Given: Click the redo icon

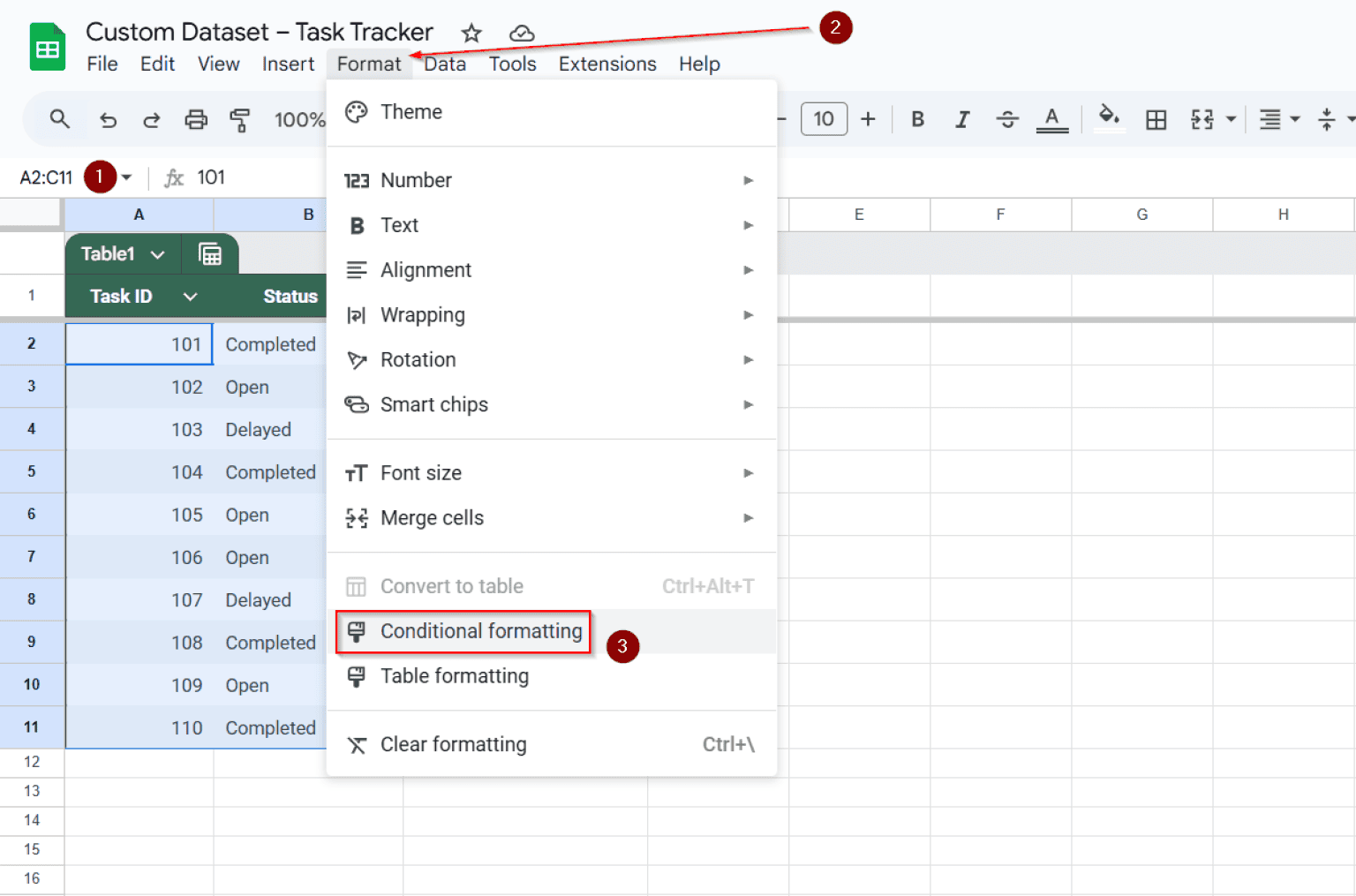Looking at the screenshot, I should pos(151,119).
